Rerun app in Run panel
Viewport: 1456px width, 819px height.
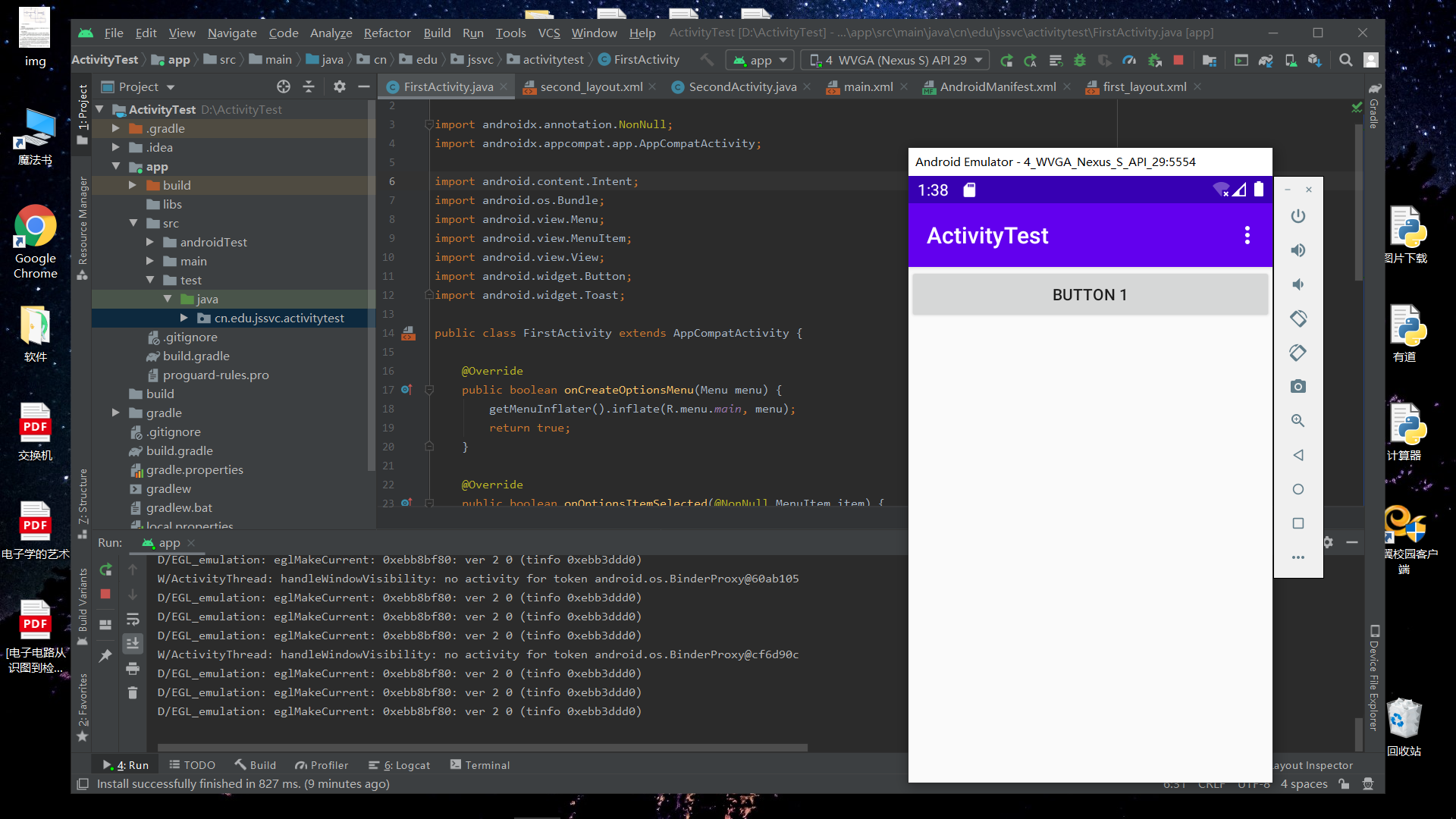(x=106, y=570)
